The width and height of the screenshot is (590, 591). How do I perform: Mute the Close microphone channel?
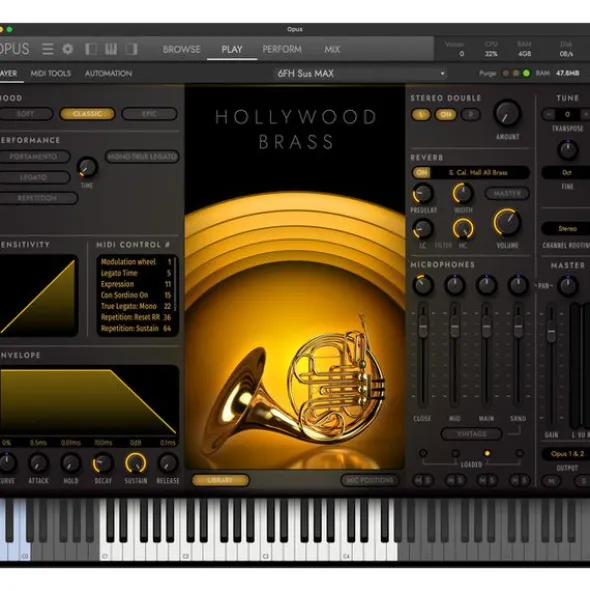(418, 480)
